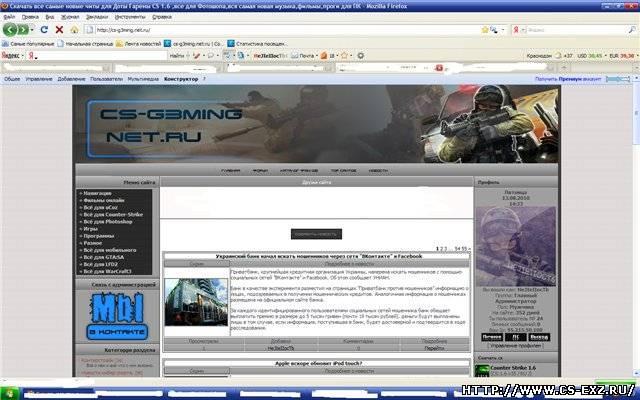The width and height of the screenshot is (640, 400).
Task: Open the cs-g3ming.net.ru bookmark
Action: click(193, 44)
